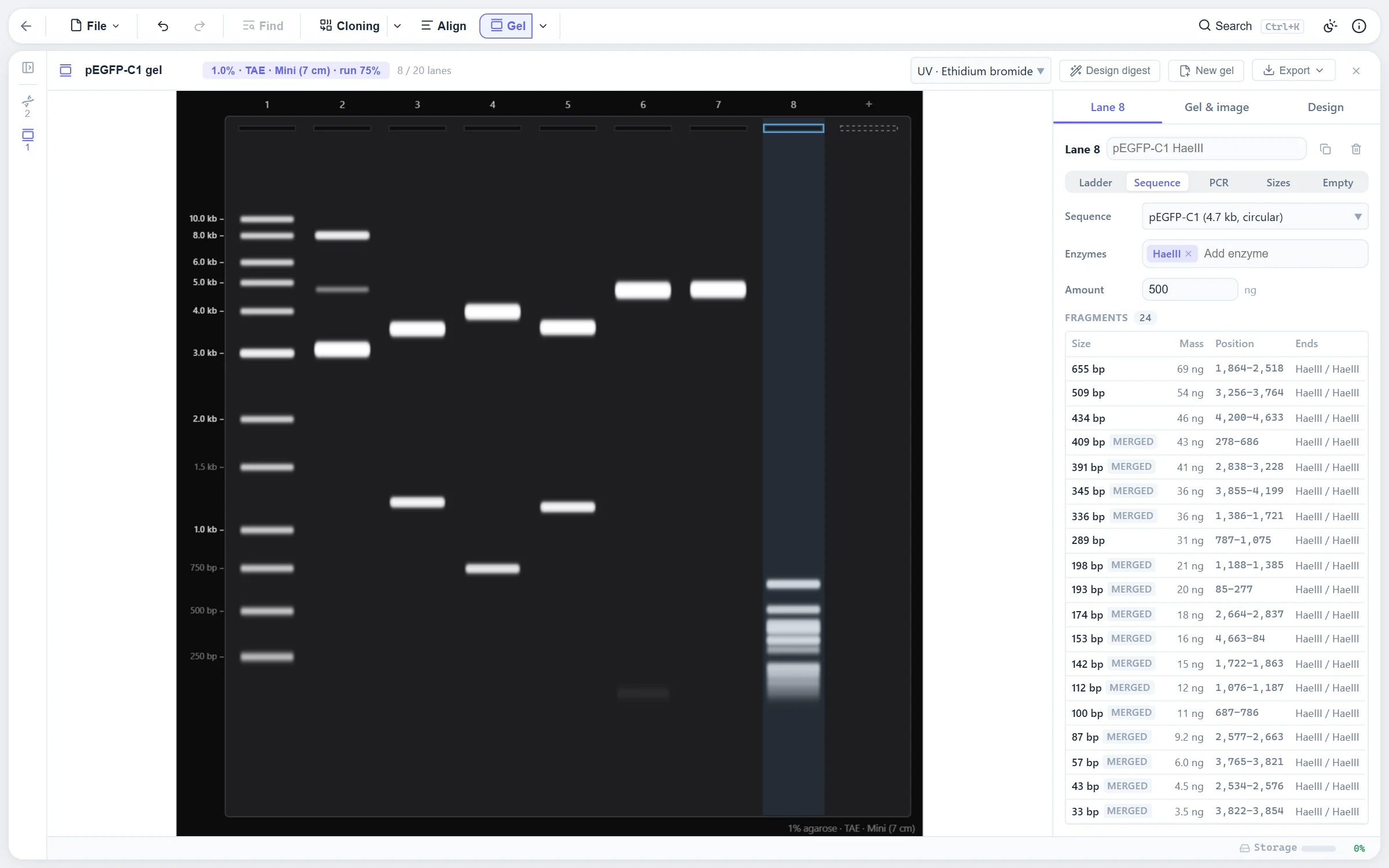Open the gels sidebar icon labeled 1

tap(28, 140)
